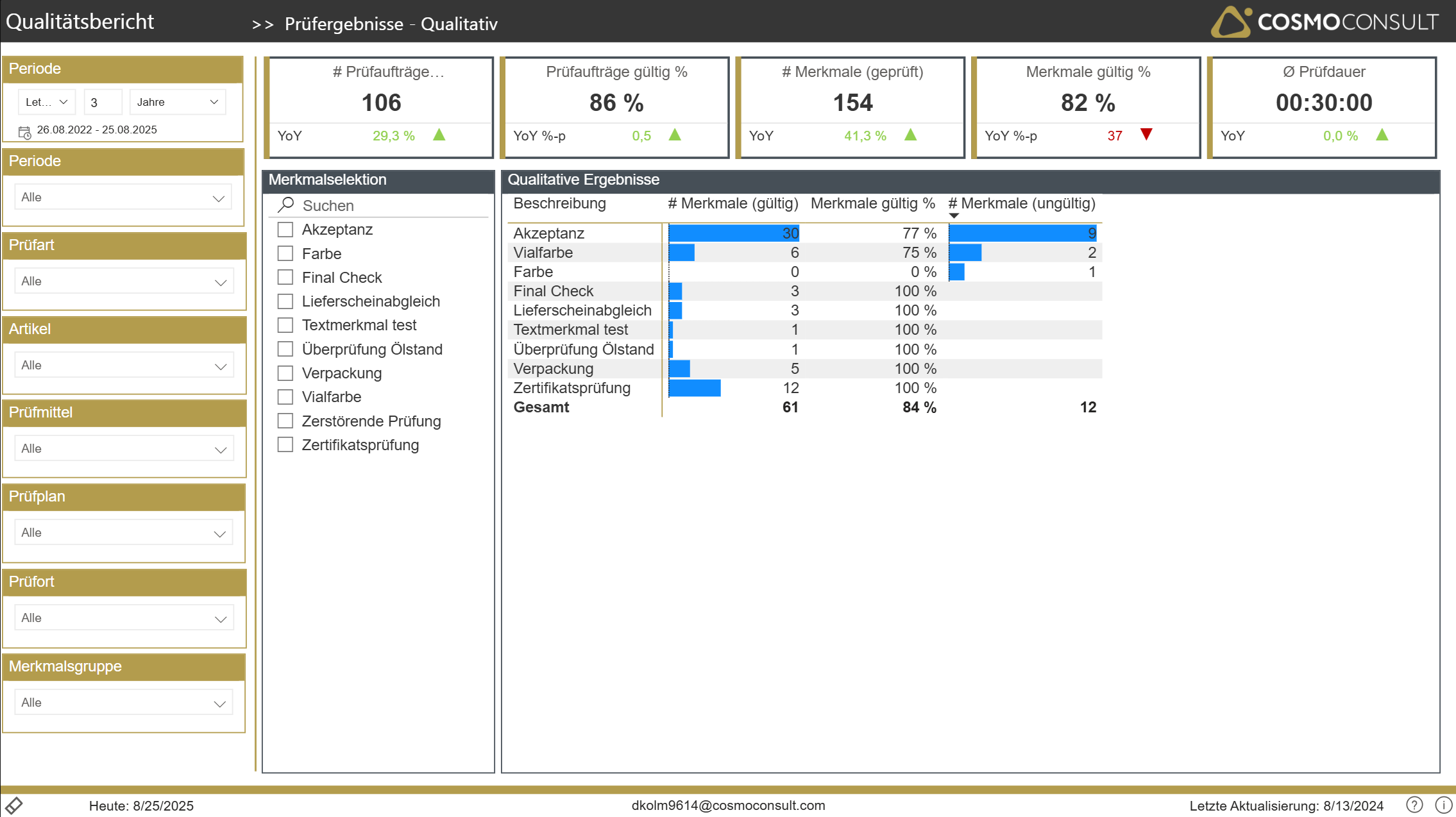Click the calendar icon beside date range
Viewport: 1456px width, 817px height.
pos(25,132)
